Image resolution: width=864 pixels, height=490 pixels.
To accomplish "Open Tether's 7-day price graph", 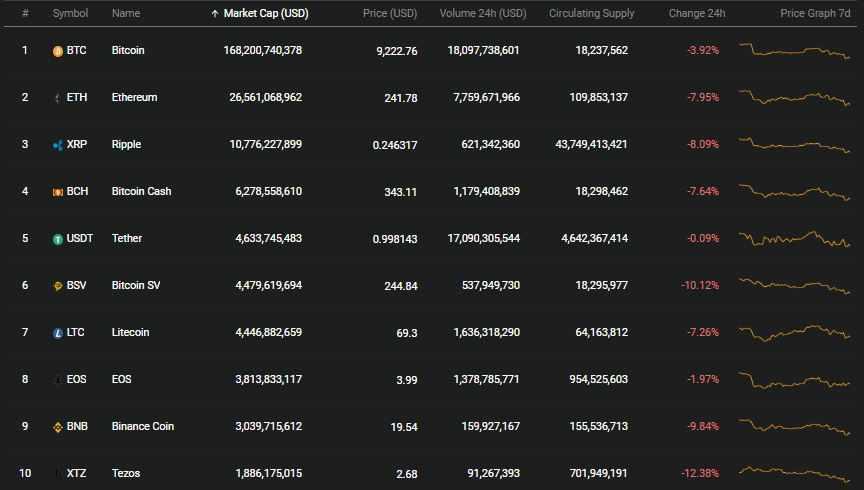I will coord(795,239).
